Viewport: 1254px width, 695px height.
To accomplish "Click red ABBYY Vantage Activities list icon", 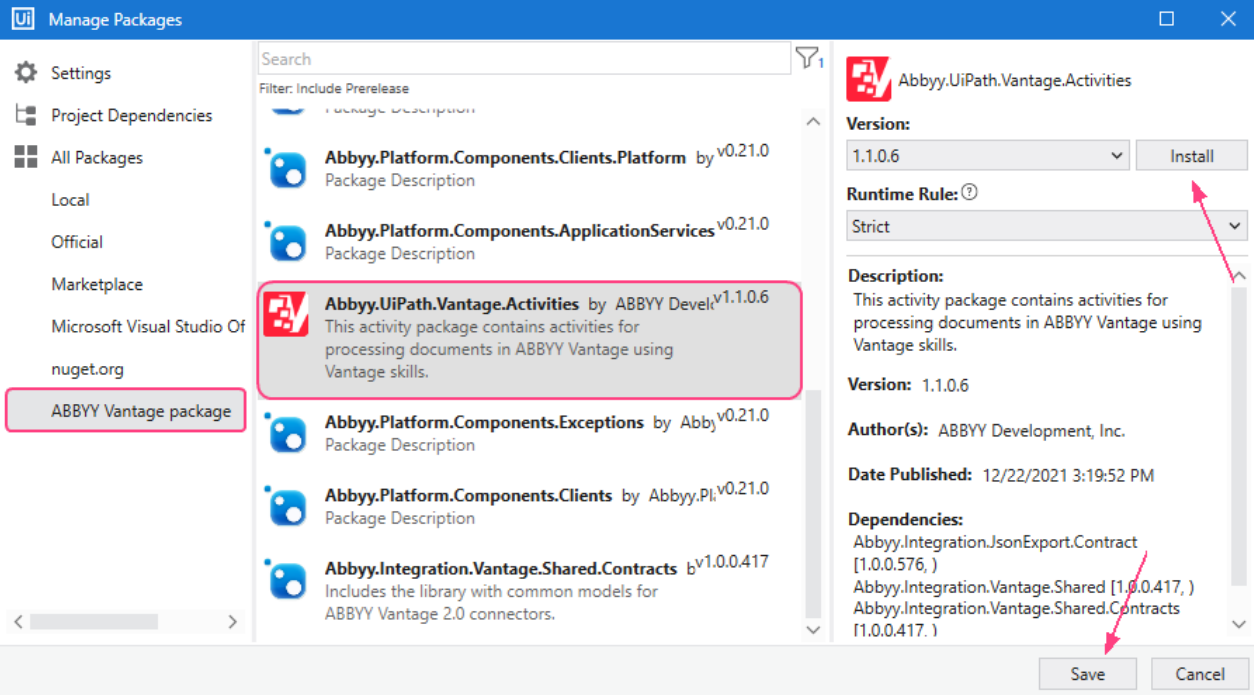I will click(287, 314).
